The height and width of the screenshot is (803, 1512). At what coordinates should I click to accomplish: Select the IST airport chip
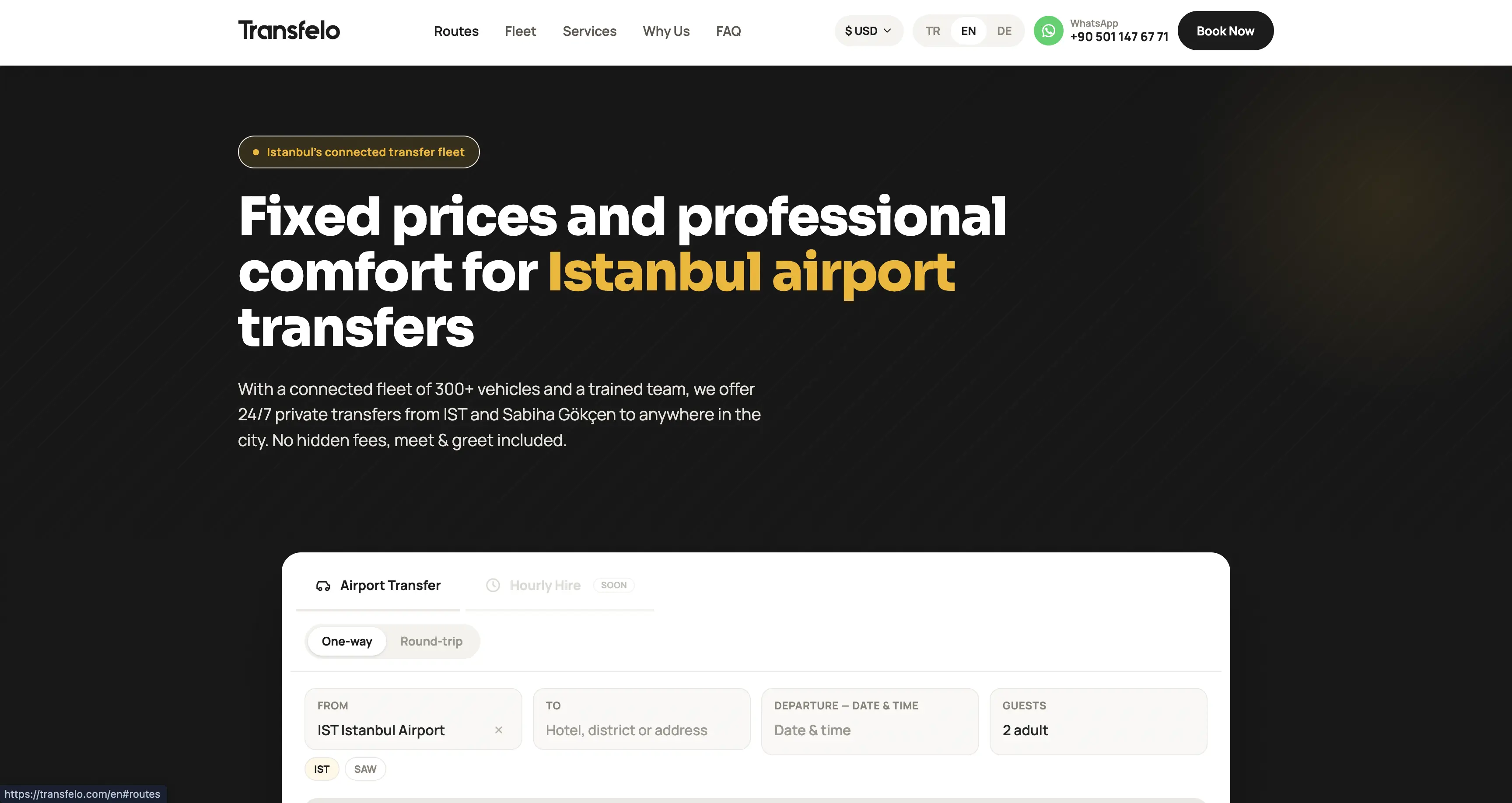pos(322,769)
